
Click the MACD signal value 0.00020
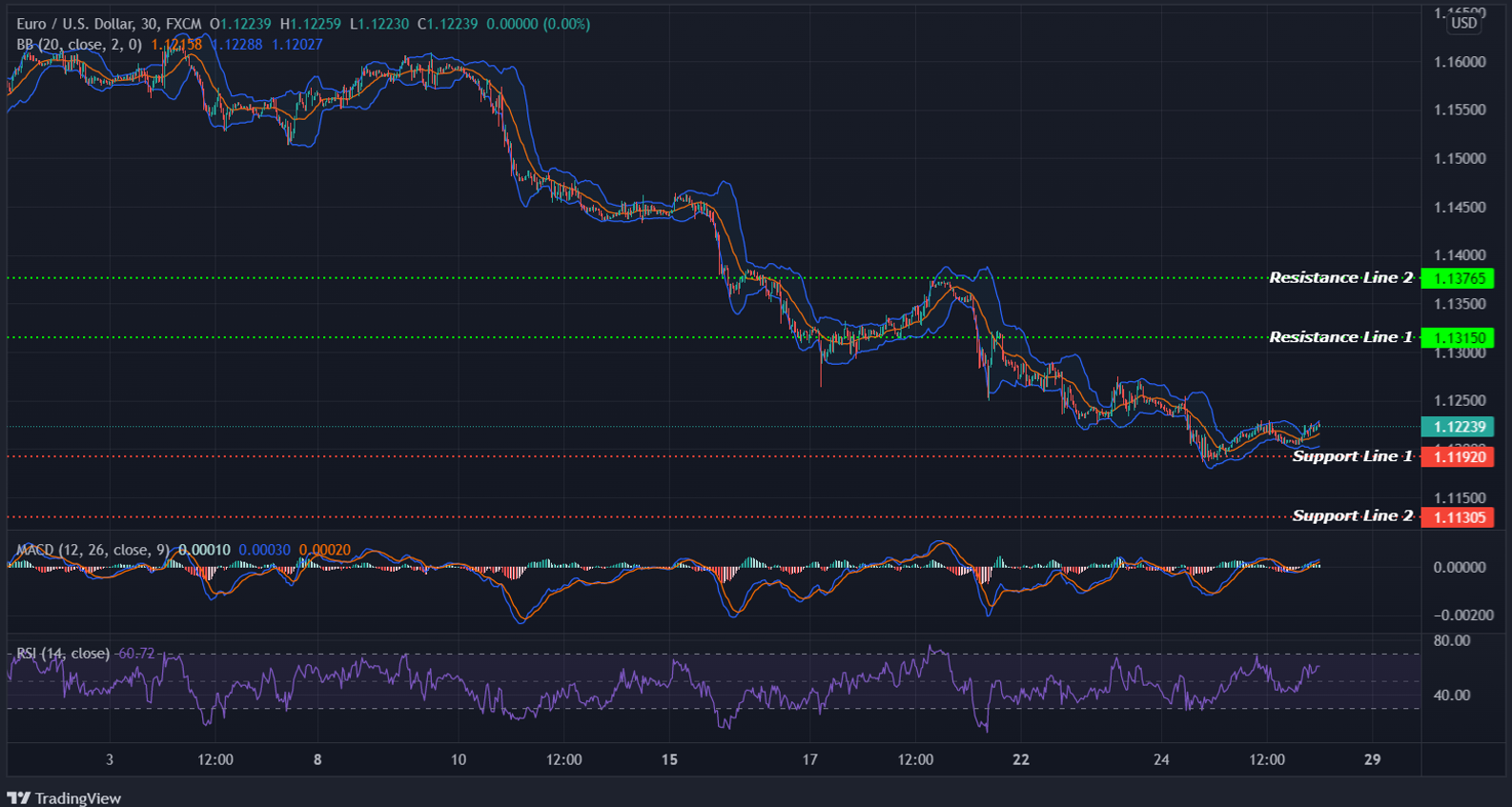(x=325, y=550)
